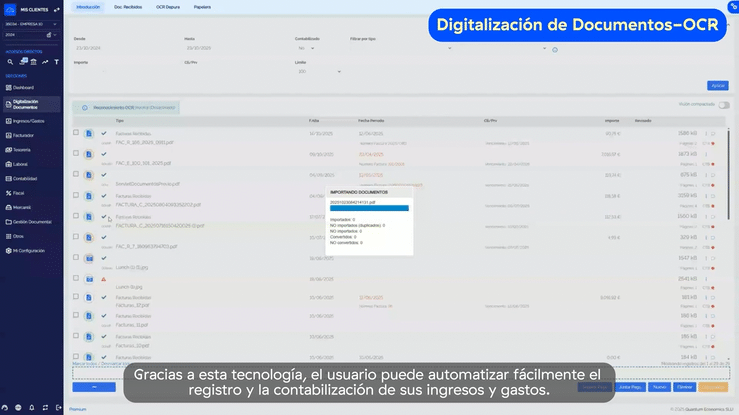Screen dimensions: 739x415
Task: Click the Desde date field
Action: [x=127, y=48]
